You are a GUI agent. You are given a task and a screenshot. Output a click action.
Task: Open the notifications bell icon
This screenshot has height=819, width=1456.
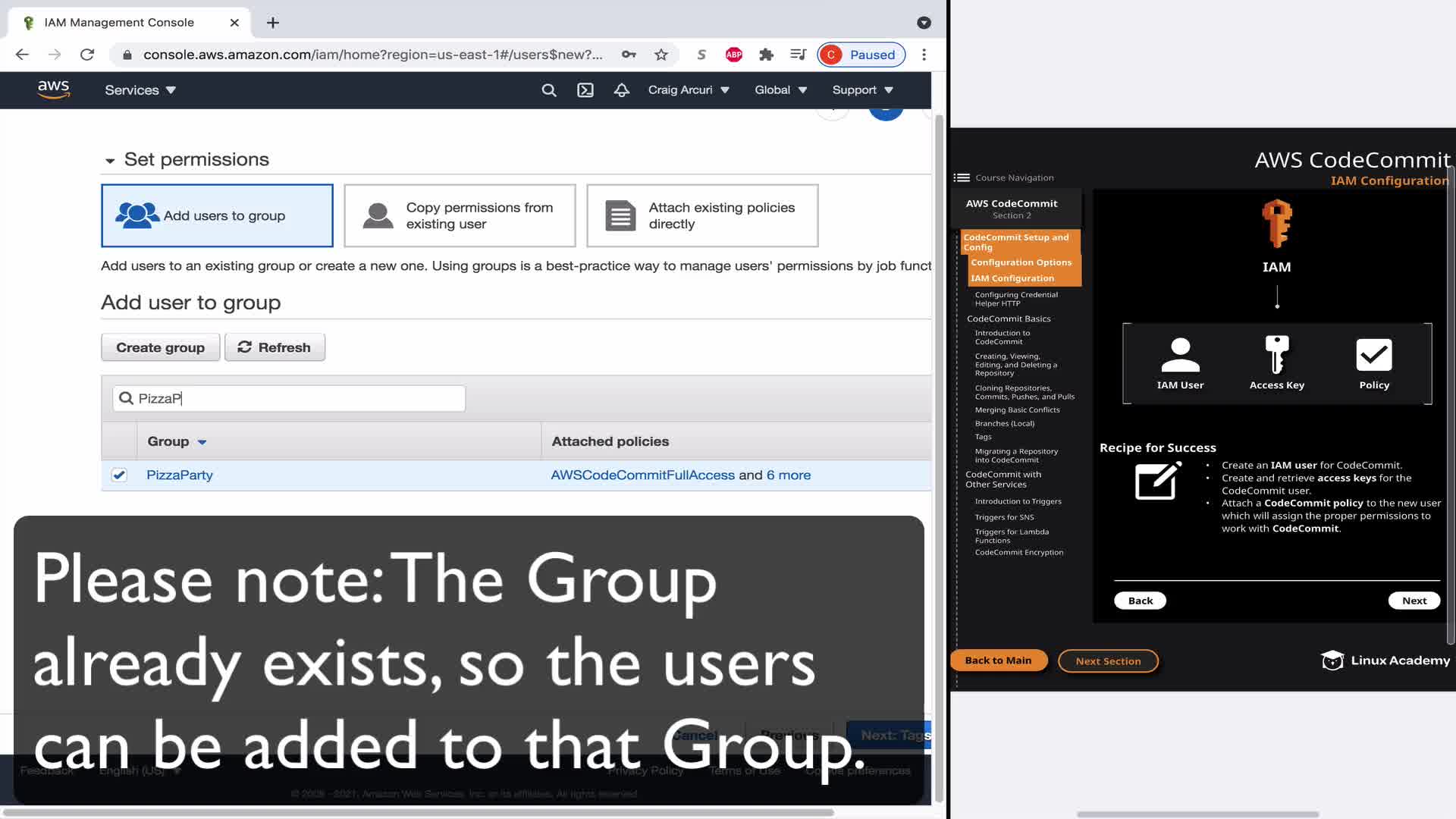pyautogui.click(x=622, y=90)
